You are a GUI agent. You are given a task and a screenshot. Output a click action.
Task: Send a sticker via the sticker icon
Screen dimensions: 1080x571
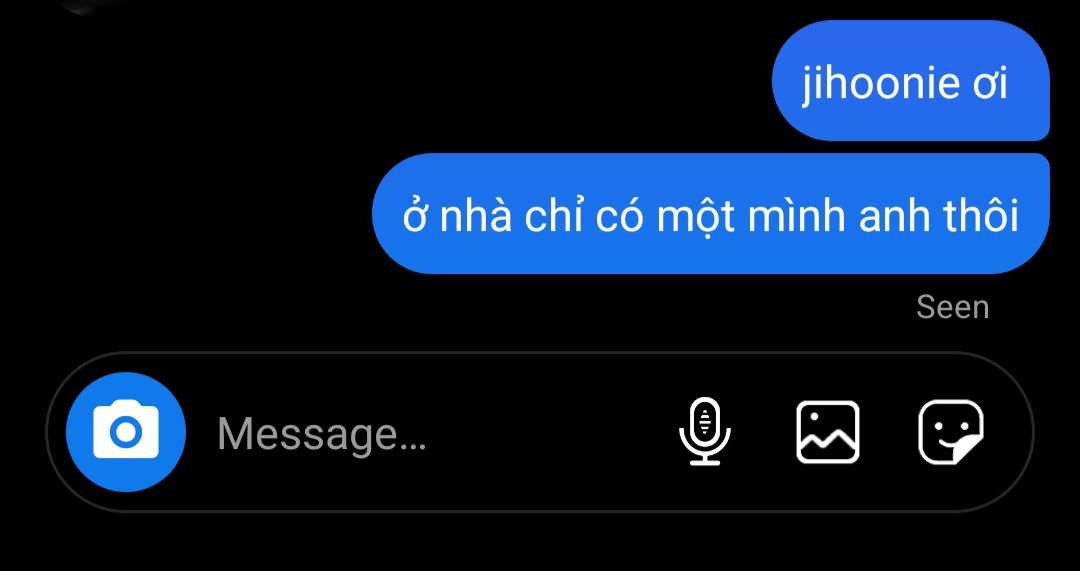951,432
